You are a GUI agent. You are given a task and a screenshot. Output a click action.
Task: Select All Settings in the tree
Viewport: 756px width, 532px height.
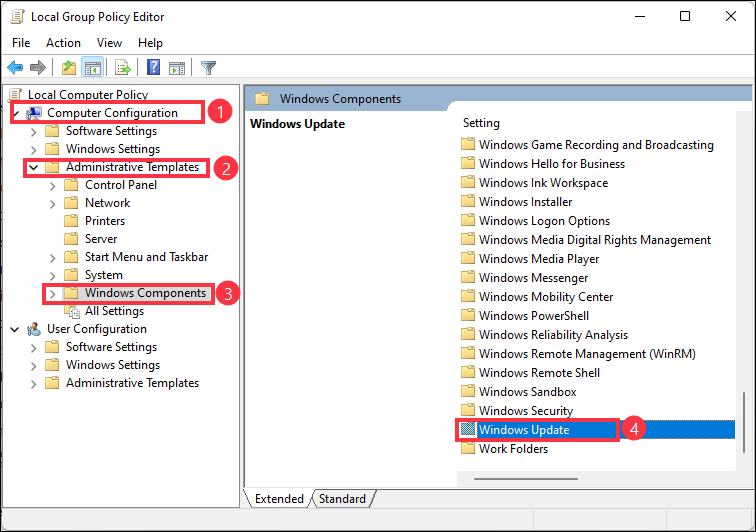click(x=114, y=311)
